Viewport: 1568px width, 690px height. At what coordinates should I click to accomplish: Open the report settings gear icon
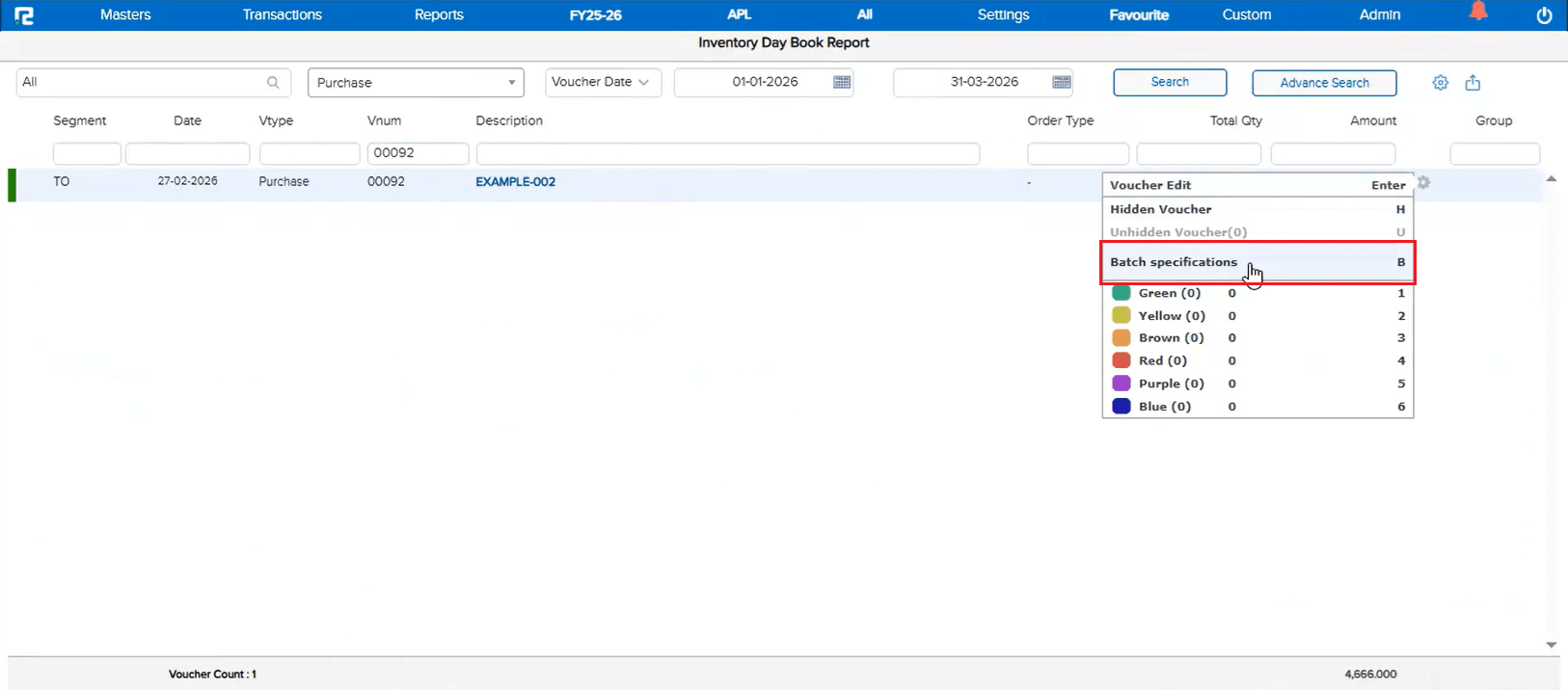1440,83
